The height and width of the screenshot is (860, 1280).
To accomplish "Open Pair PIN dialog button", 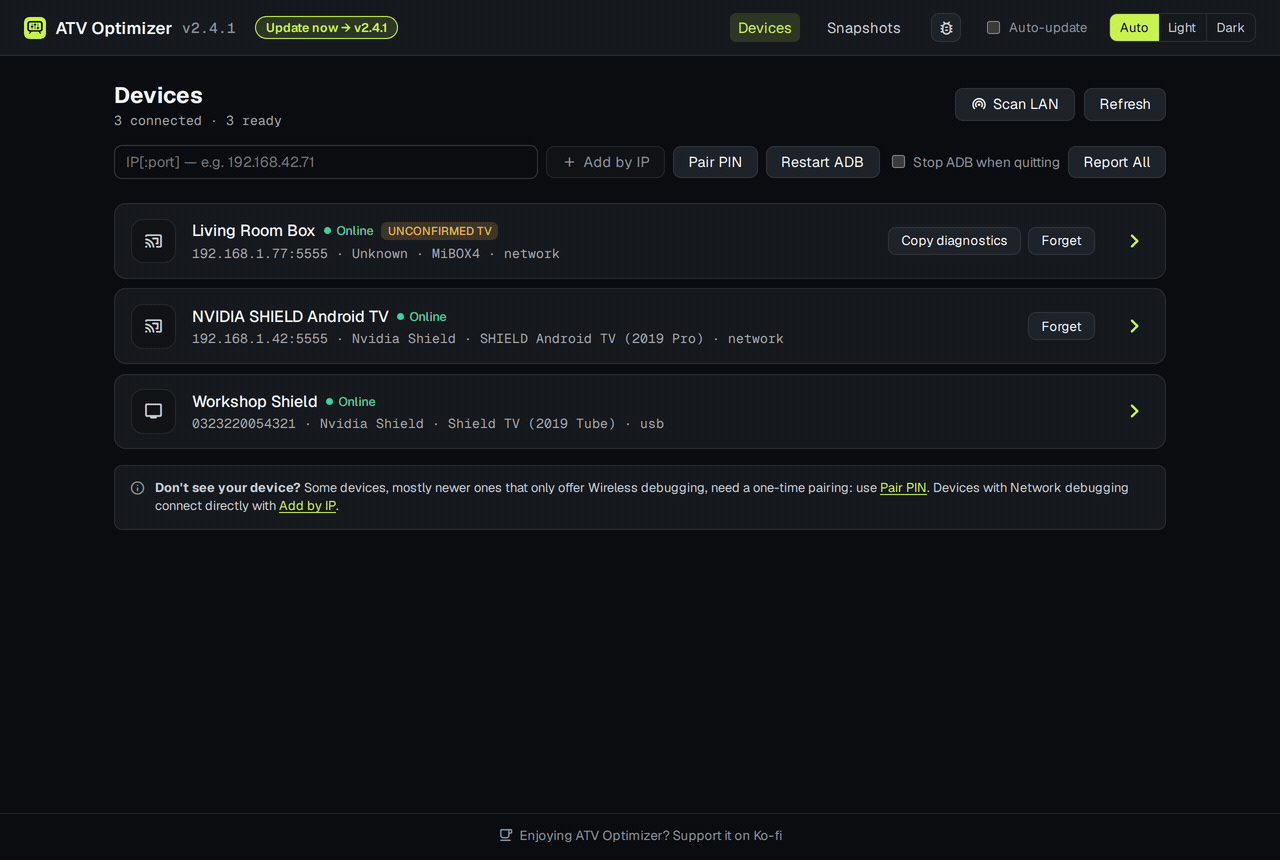I will pyautogui.click(x=715, y=162).
